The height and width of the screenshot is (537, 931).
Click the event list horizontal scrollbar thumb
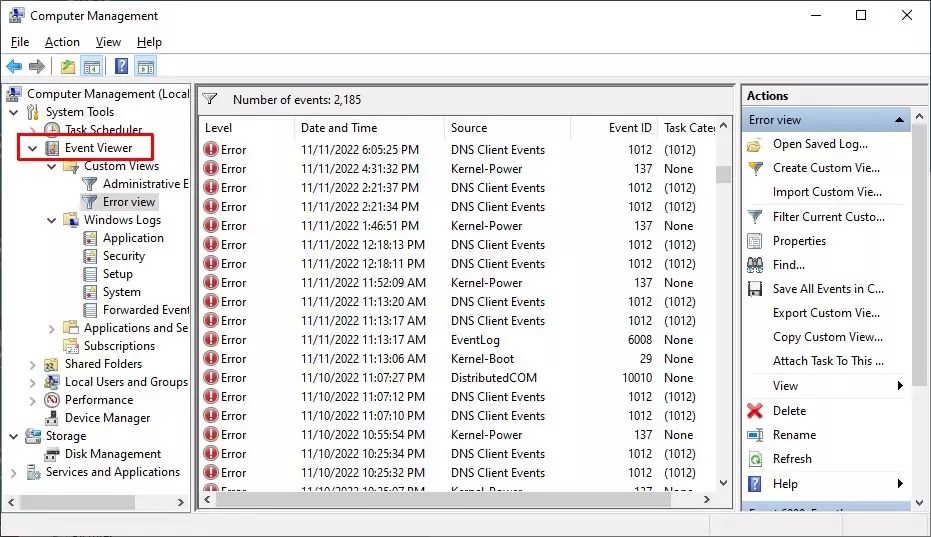tap(444, 500)
